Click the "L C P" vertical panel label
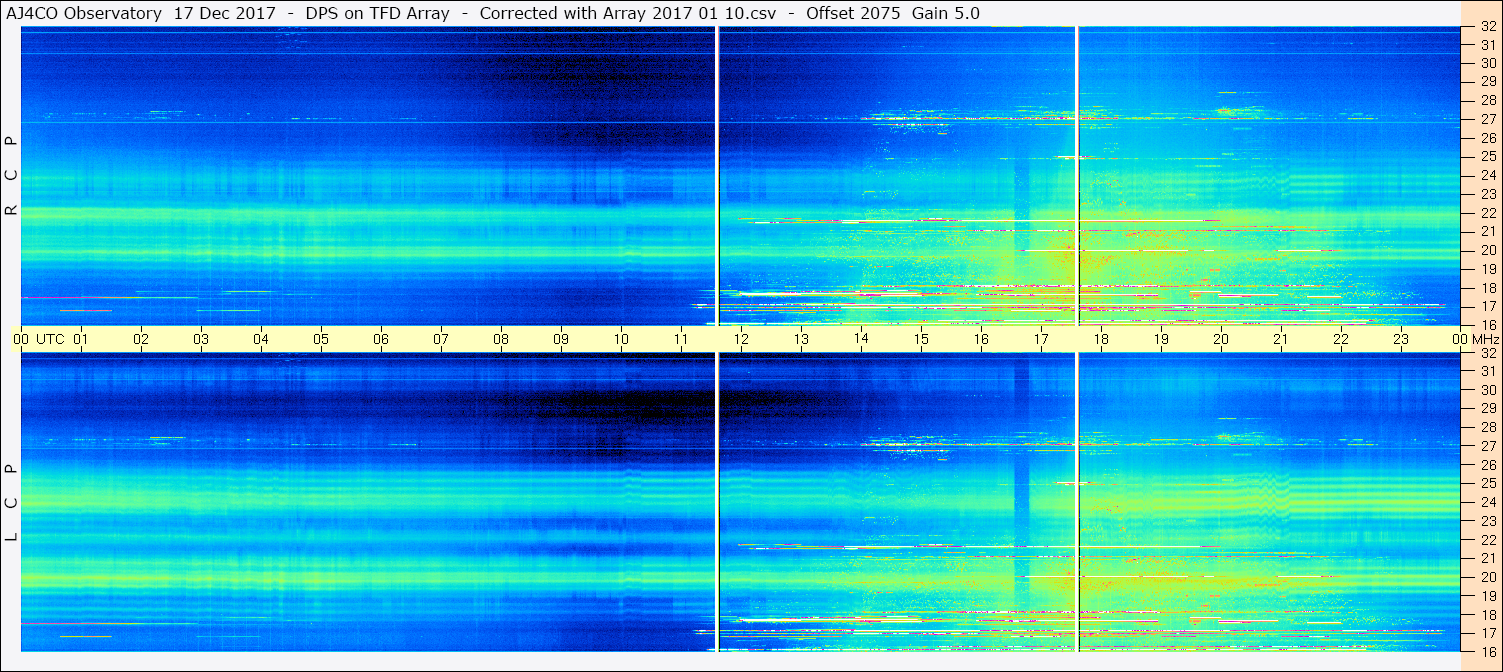This screenshot has height=672, width=1503. 11,503
